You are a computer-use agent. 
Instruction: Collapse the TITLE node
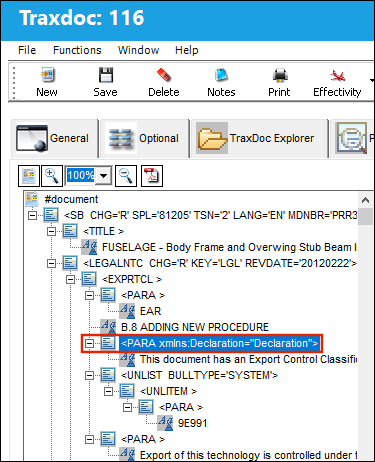coord(51,231)
